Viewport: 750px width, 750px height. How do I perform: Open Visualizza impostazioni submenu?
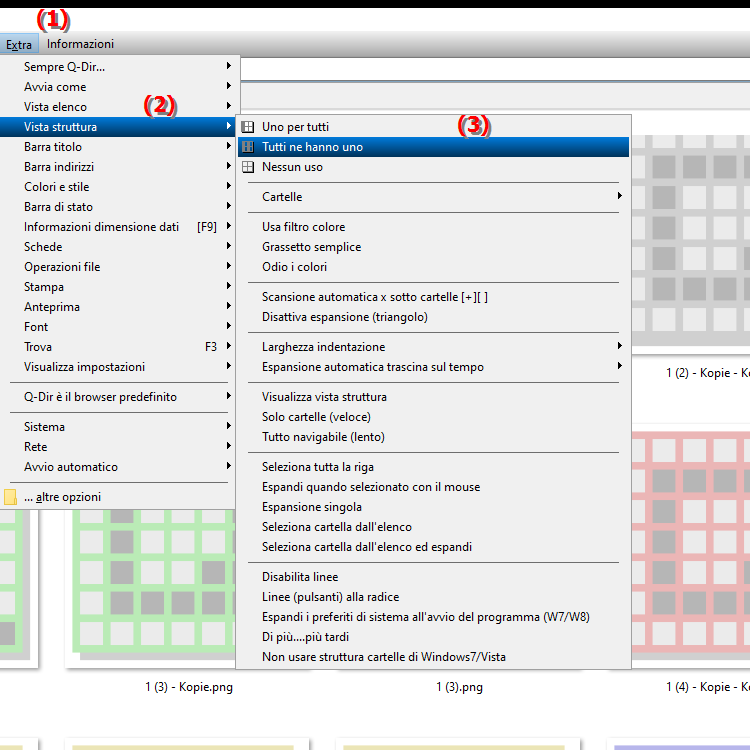tap(117, 367)
